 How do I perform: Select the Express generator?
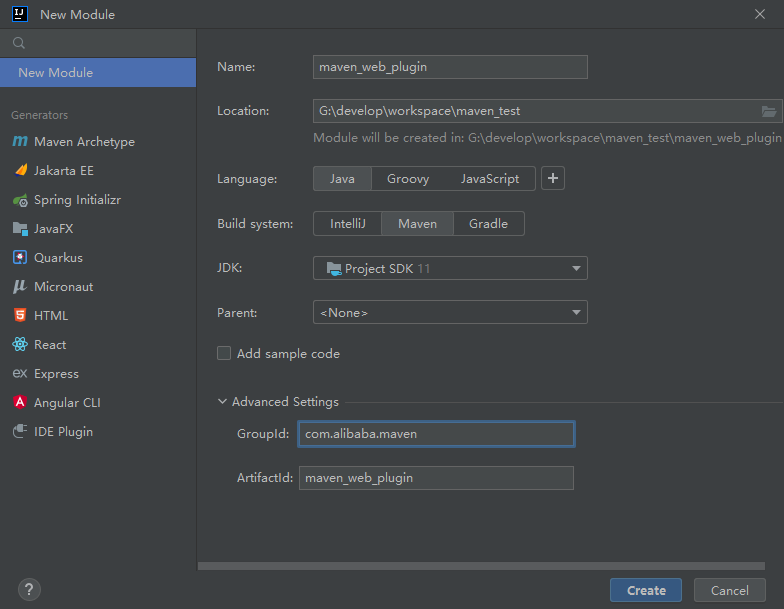pos(98,374)
